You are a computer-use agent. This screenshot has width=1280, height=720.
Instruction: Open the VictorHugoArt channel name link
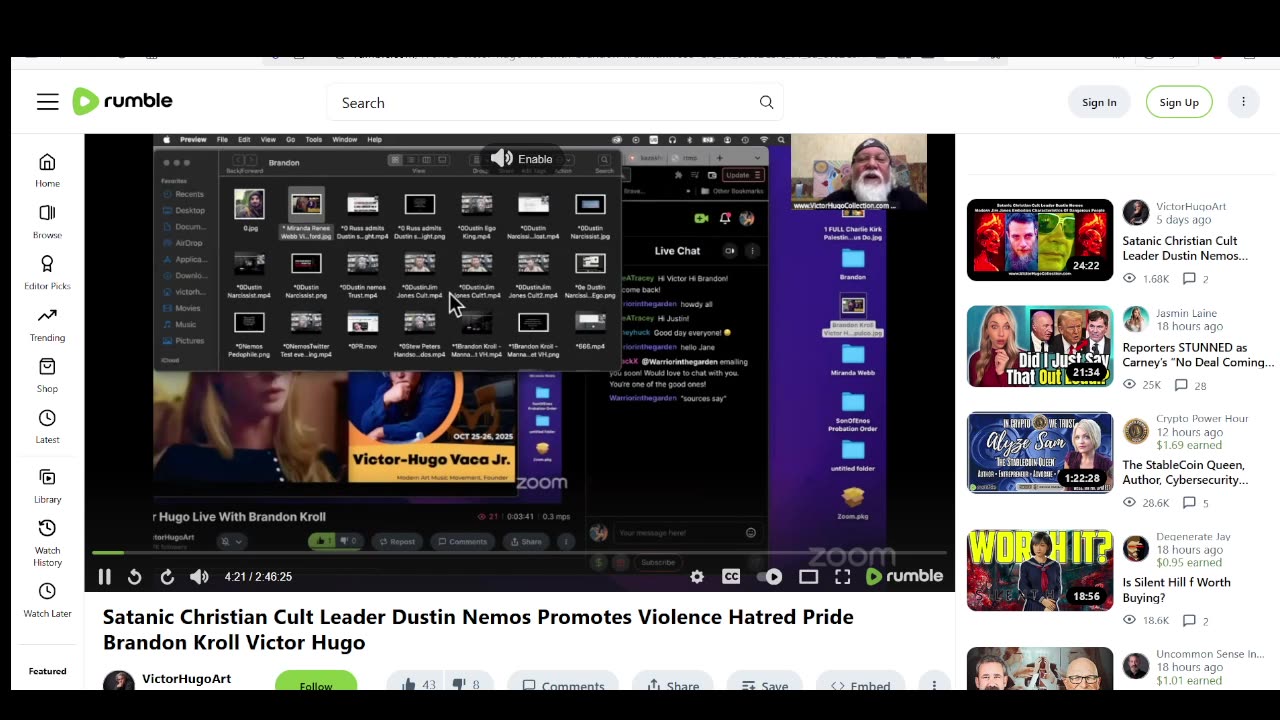(187, 678)
